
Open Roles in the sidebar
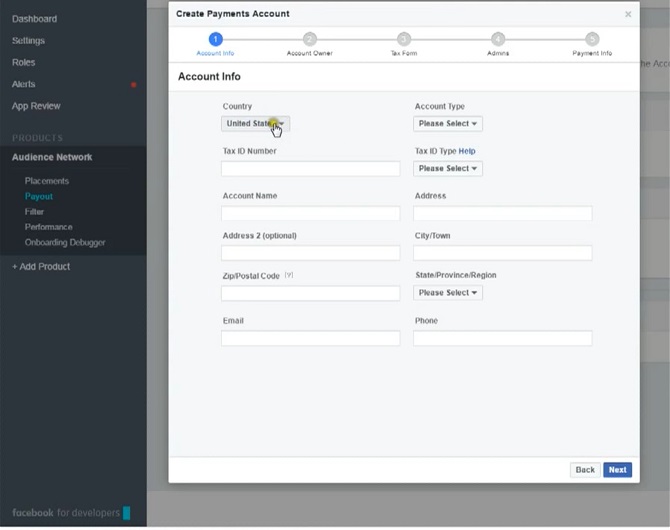24,62
